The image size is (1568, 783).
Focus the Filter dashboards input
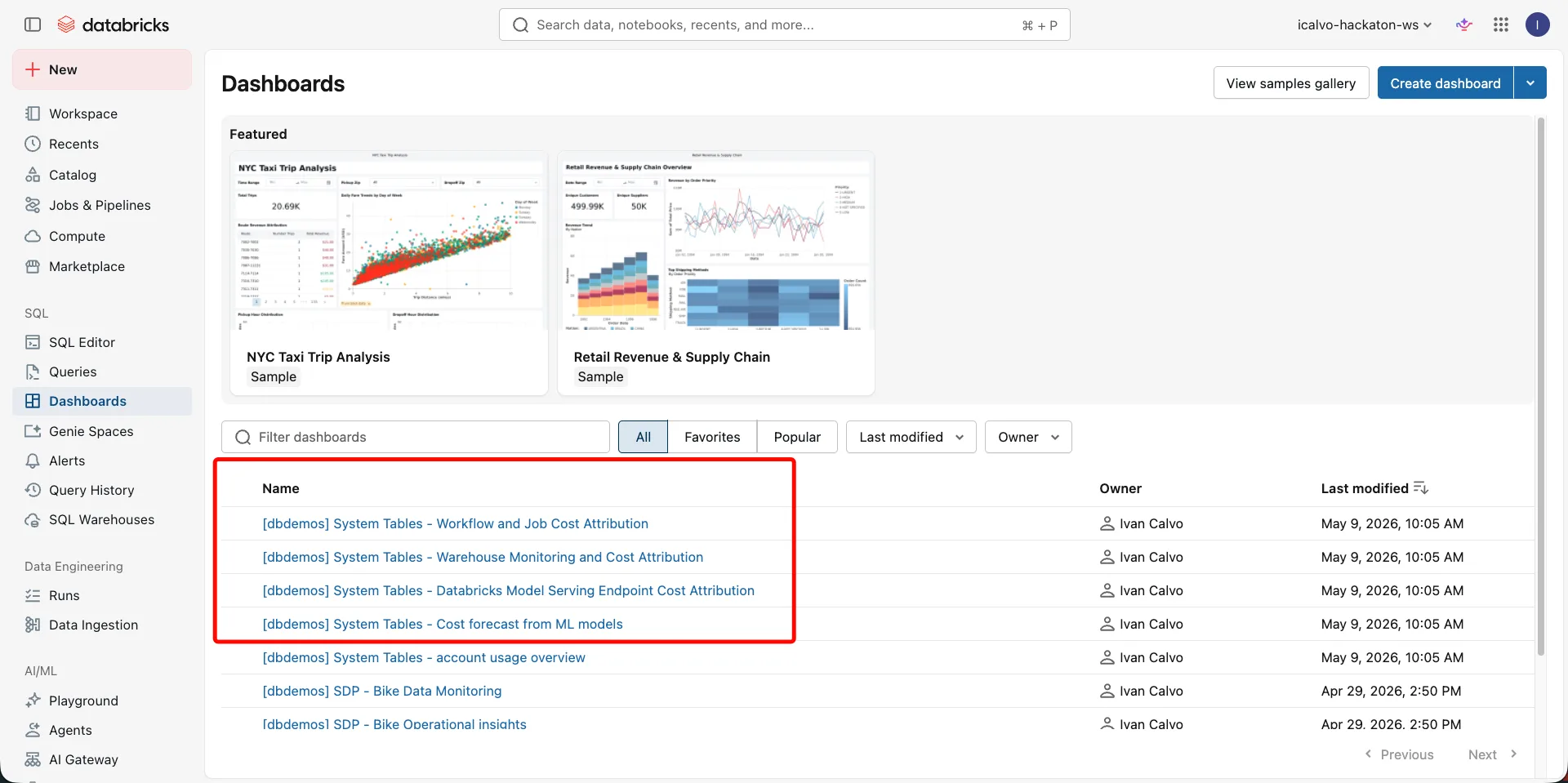coord(416,437)
